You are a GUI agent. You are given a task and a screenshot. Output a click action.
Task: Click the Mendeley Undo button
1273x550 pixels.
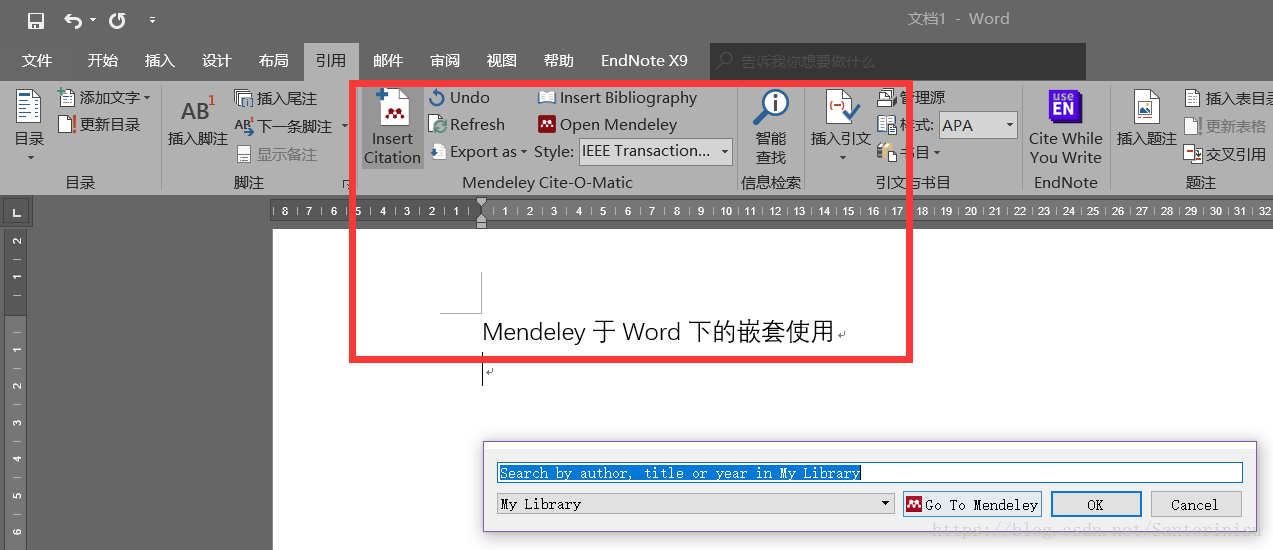click(x=459, y=98)
